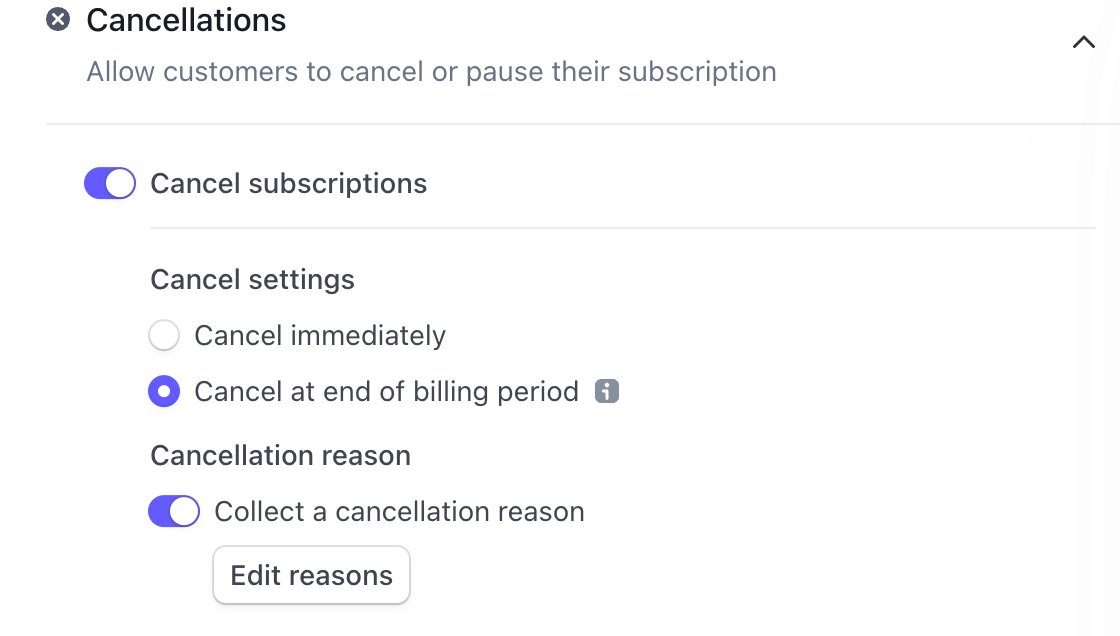The height and width of the screenshot is (636, 1120).
Task: Click the info icon after Cancel at end of billing period
Action: (x=608, y=391)
